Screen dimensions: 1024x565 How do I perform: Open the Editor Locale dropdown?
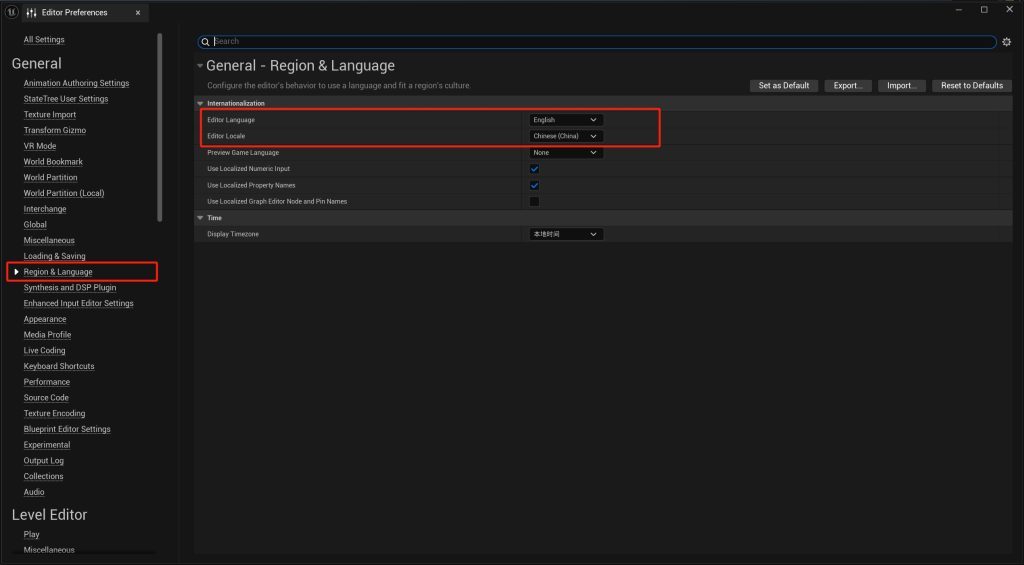(x=565, y=136)
